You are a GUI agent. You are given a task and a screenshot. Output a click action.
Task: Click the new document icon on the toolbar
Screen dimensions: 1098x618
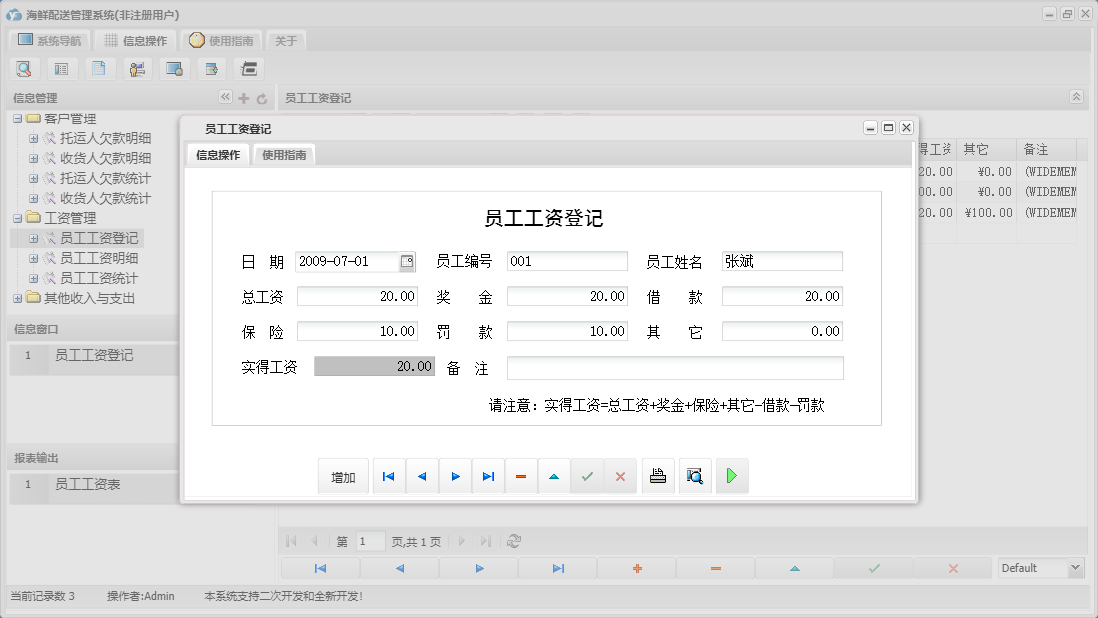point(98,68)
